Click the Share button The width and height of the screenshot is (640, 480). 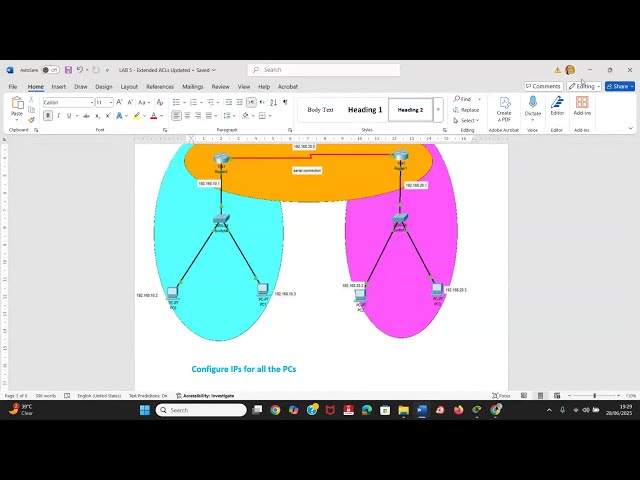620,87
